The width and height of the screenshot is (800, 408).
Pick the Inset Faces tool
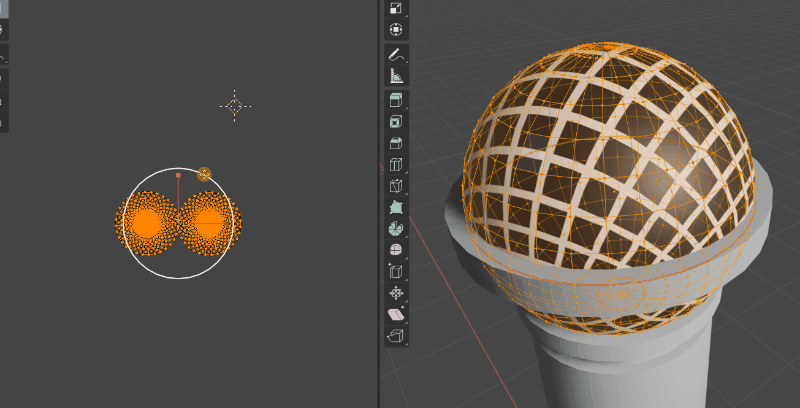click(x=396, y=121)
